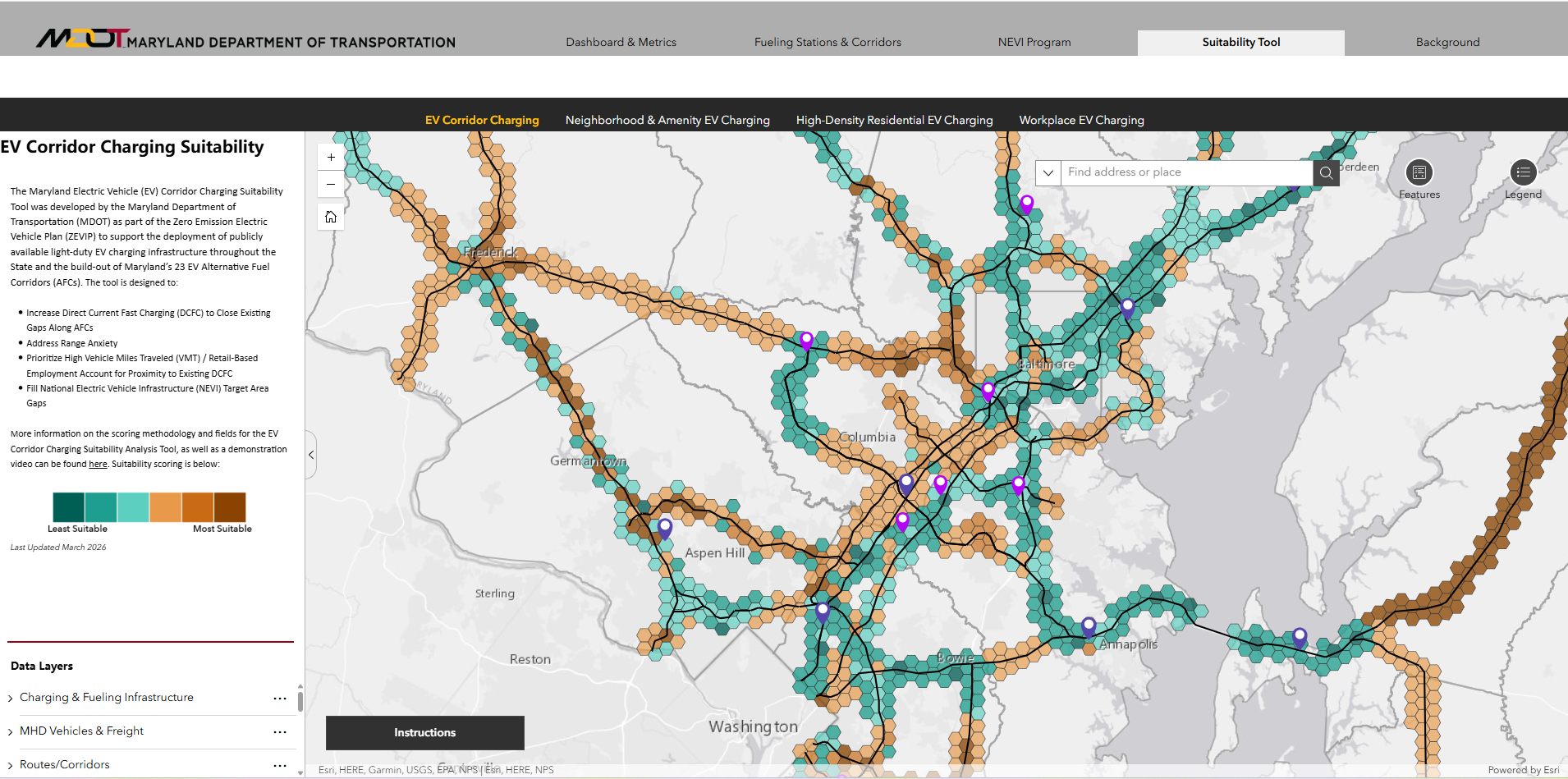The image size is (1568, 779).
Task: Switch to Workplace EV Charging
Action: (x=1081, y=120)
